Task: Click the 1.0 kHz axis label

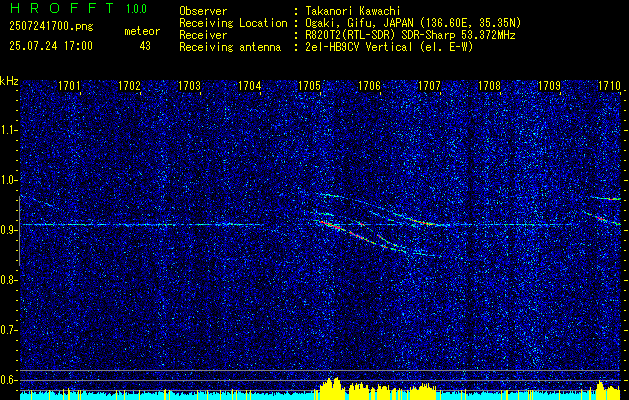Action: pyautogui.click(x=9, y=180)
